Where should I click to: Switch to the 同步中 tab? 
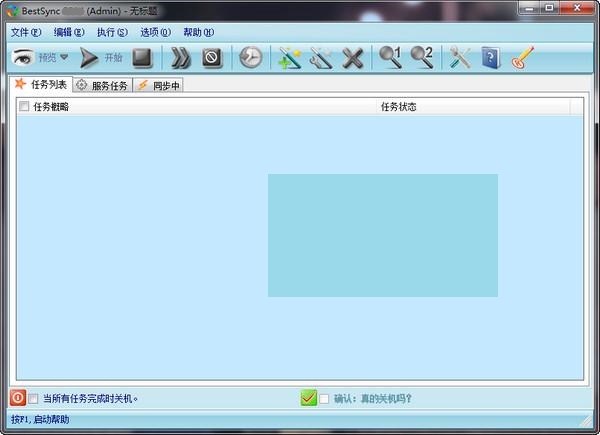pos(158,85)
